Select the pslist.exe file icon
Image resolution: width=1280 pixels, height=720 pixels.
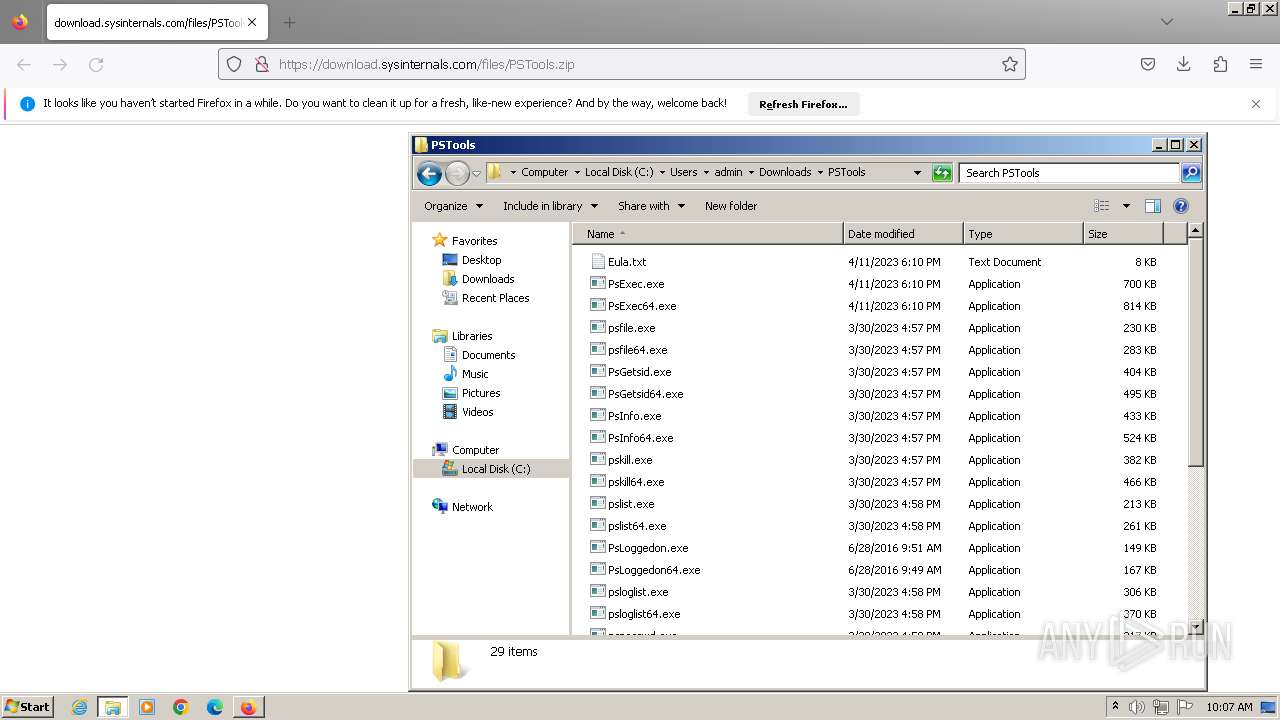click(598, 504)
